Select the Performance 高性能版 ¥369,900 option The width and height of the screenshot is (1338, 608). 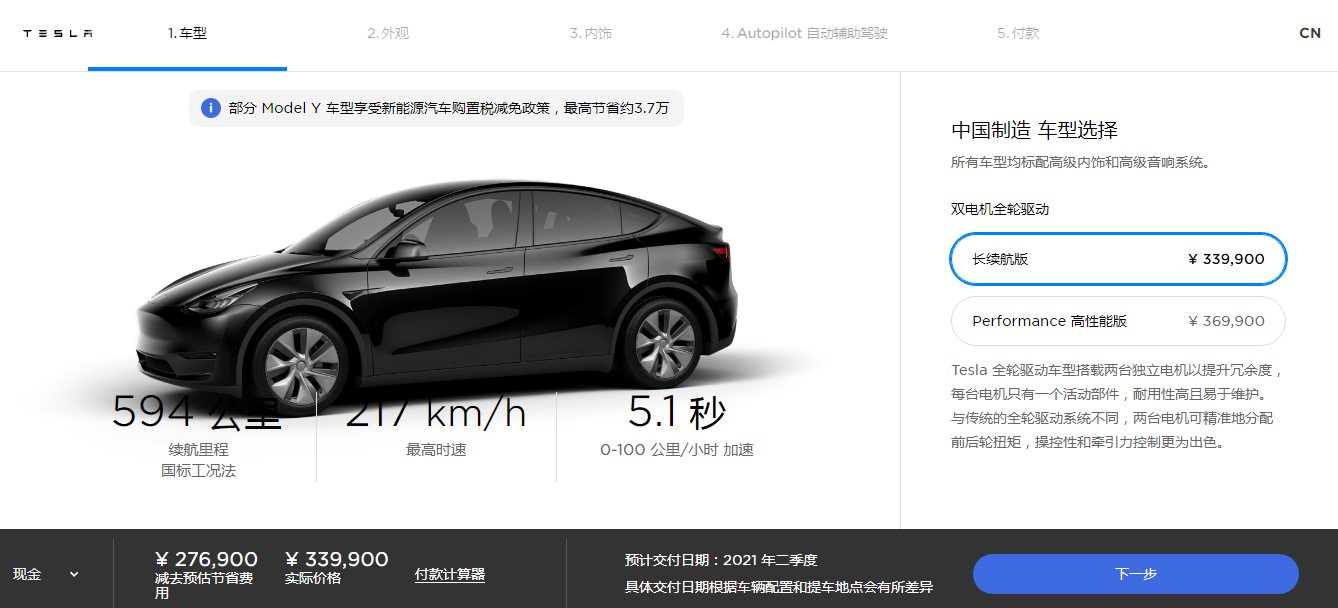[x=1118, y=321]
